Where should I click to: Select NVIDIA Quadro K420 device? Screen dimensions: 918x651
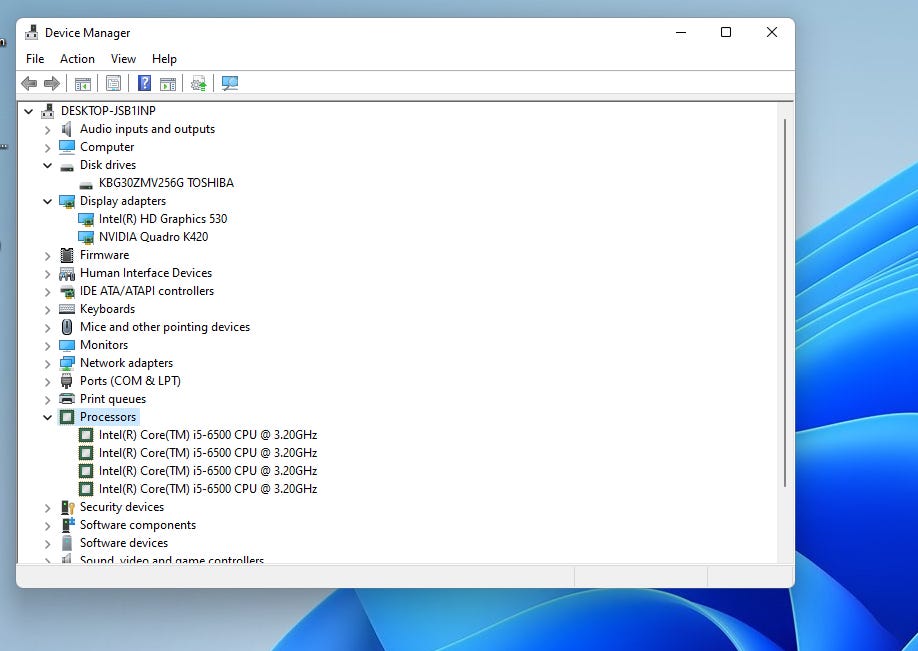[x=153, y=237]
